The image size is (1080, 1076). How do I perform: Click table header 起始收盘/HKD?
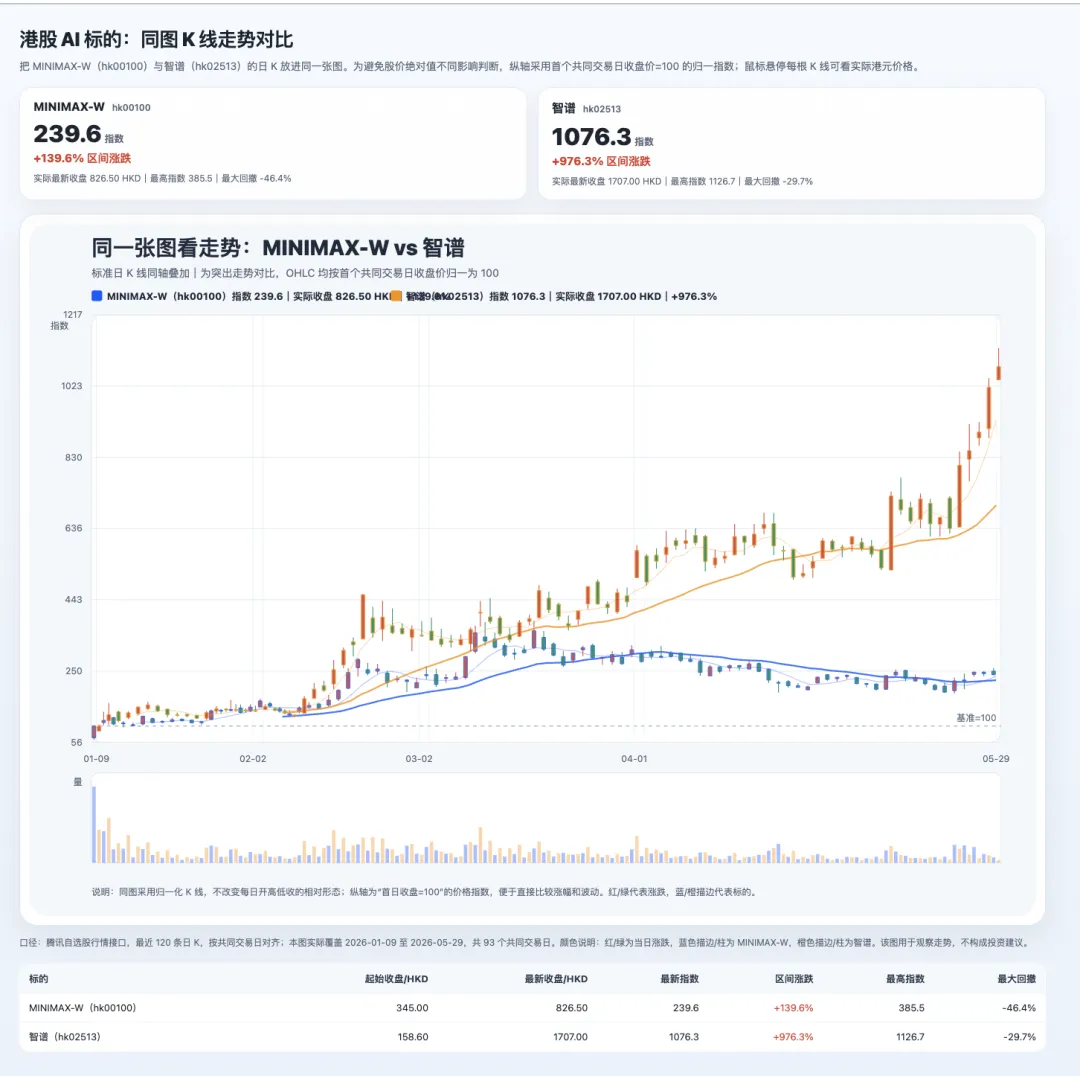point(397,979)
